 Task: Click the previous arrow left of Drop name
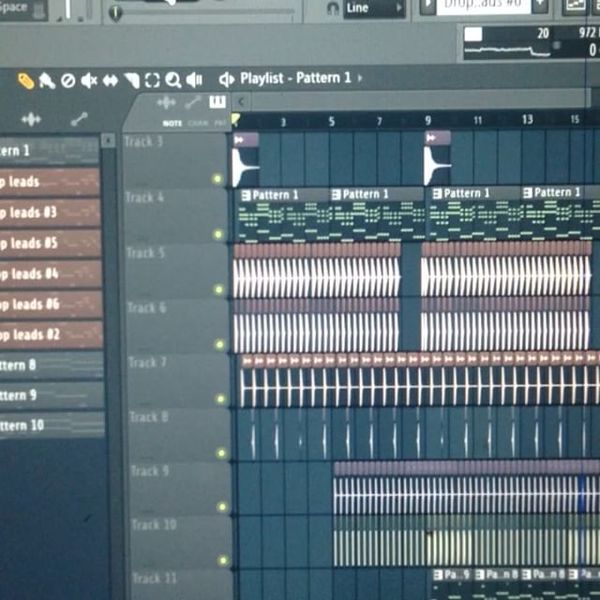coord(428,6)
